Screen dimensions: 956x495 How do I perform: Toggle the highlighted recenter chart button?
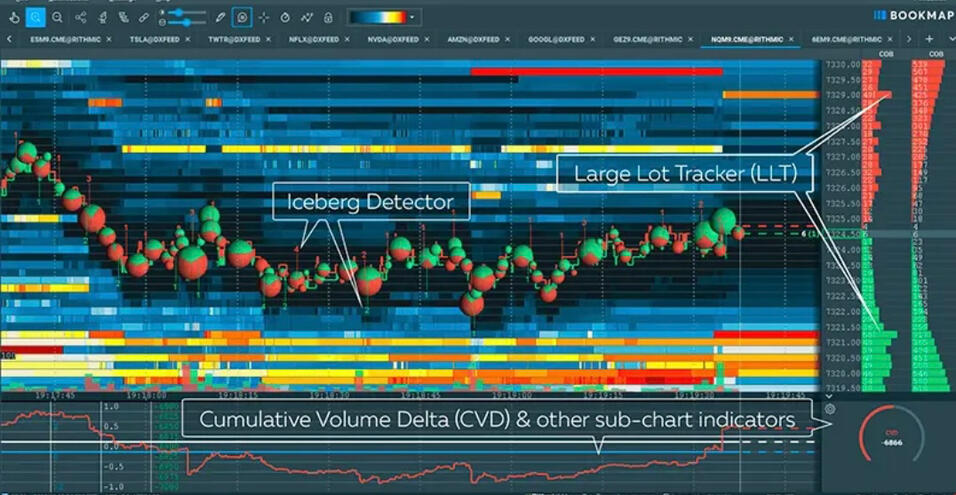coord(242,17)
